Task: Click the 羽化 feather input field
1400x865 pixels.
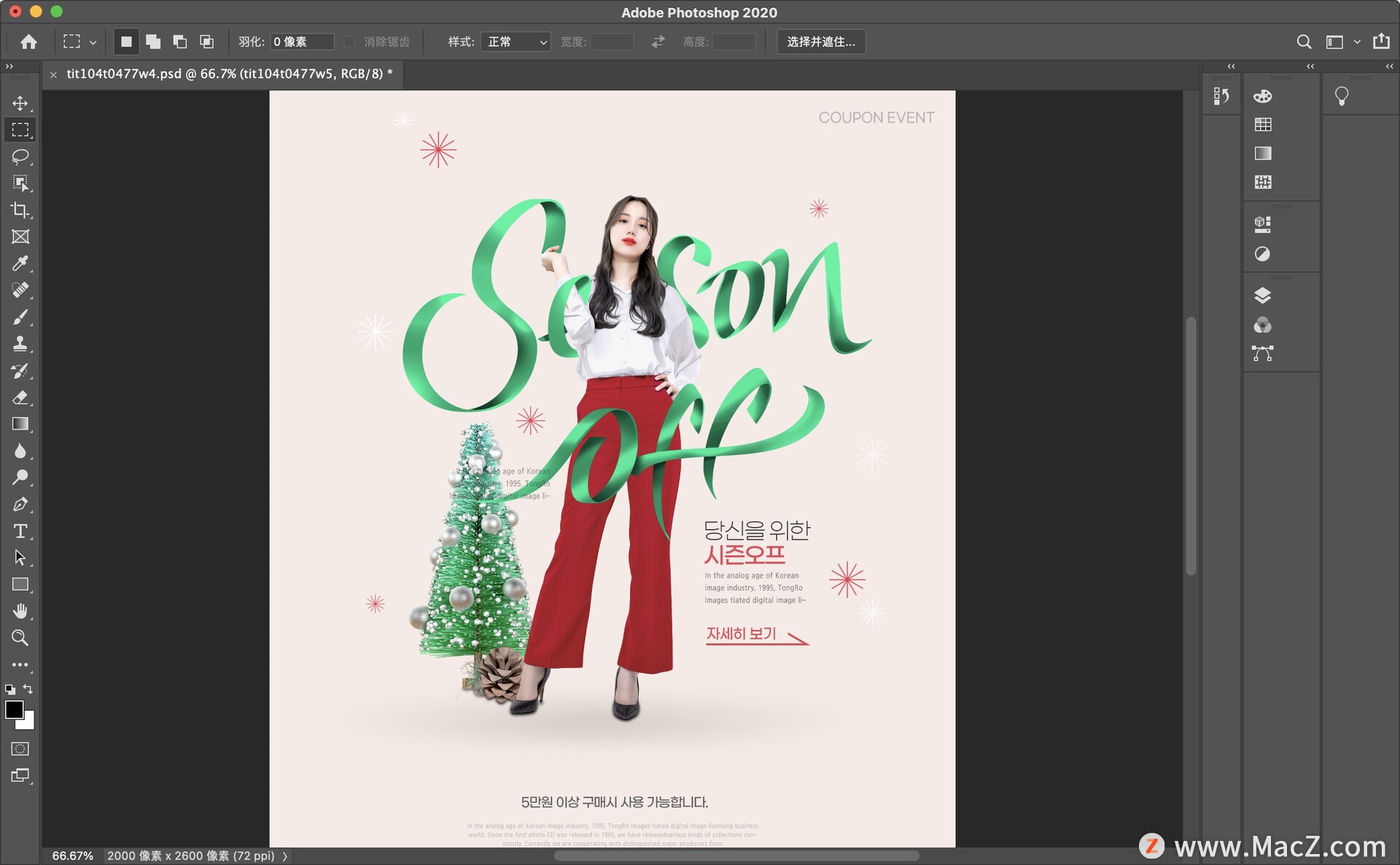Action: tap(301, 42)
